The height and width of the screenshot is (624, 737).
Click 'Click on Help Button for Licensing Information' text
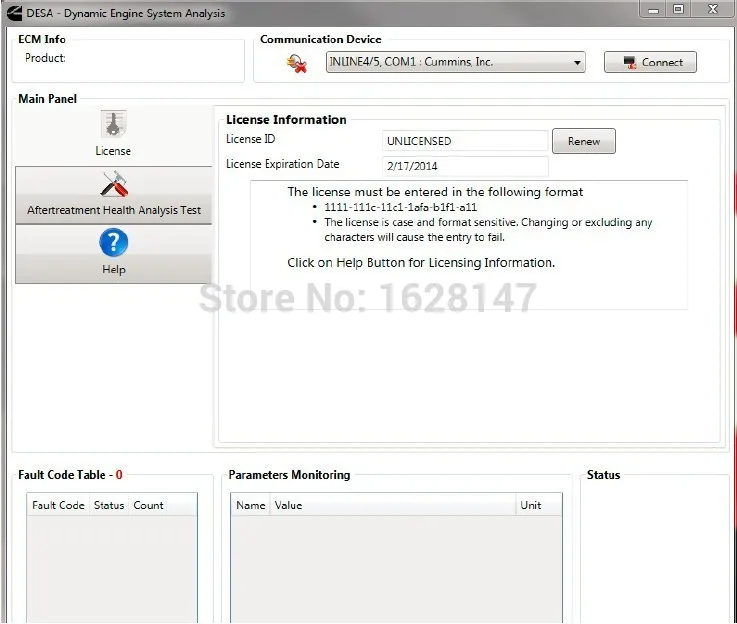click(421, 263)
